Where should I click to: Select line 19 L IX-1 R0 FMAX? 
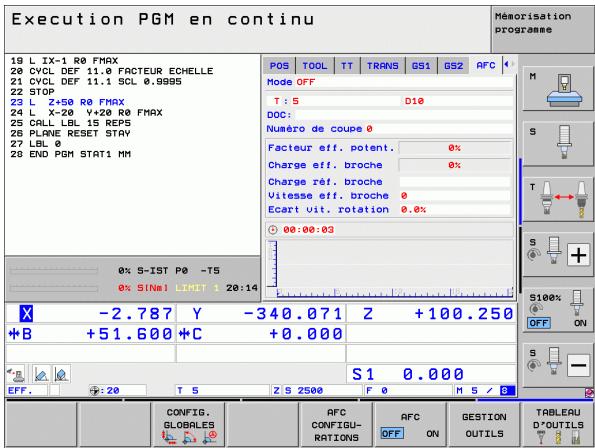[x=64, y=61]
